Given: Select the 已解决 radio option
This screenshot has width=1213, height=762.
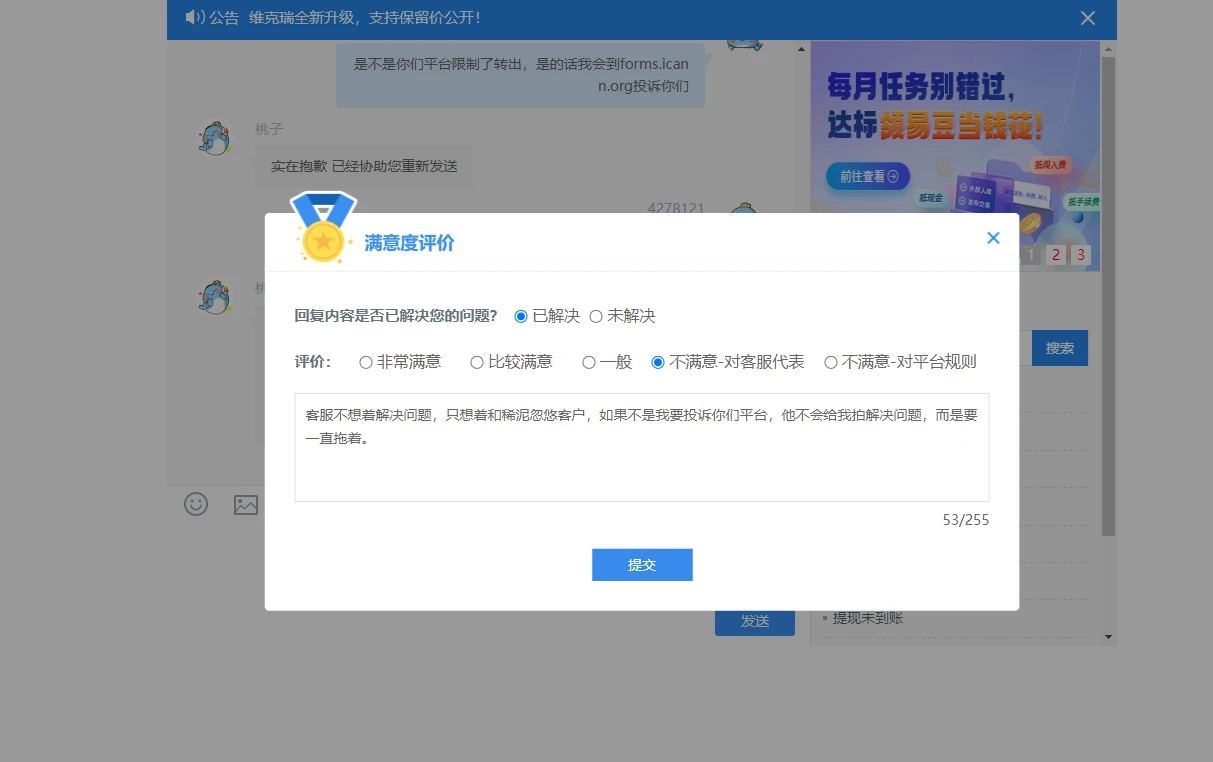Looking at the screenshot, I should (x=521, y=316).
